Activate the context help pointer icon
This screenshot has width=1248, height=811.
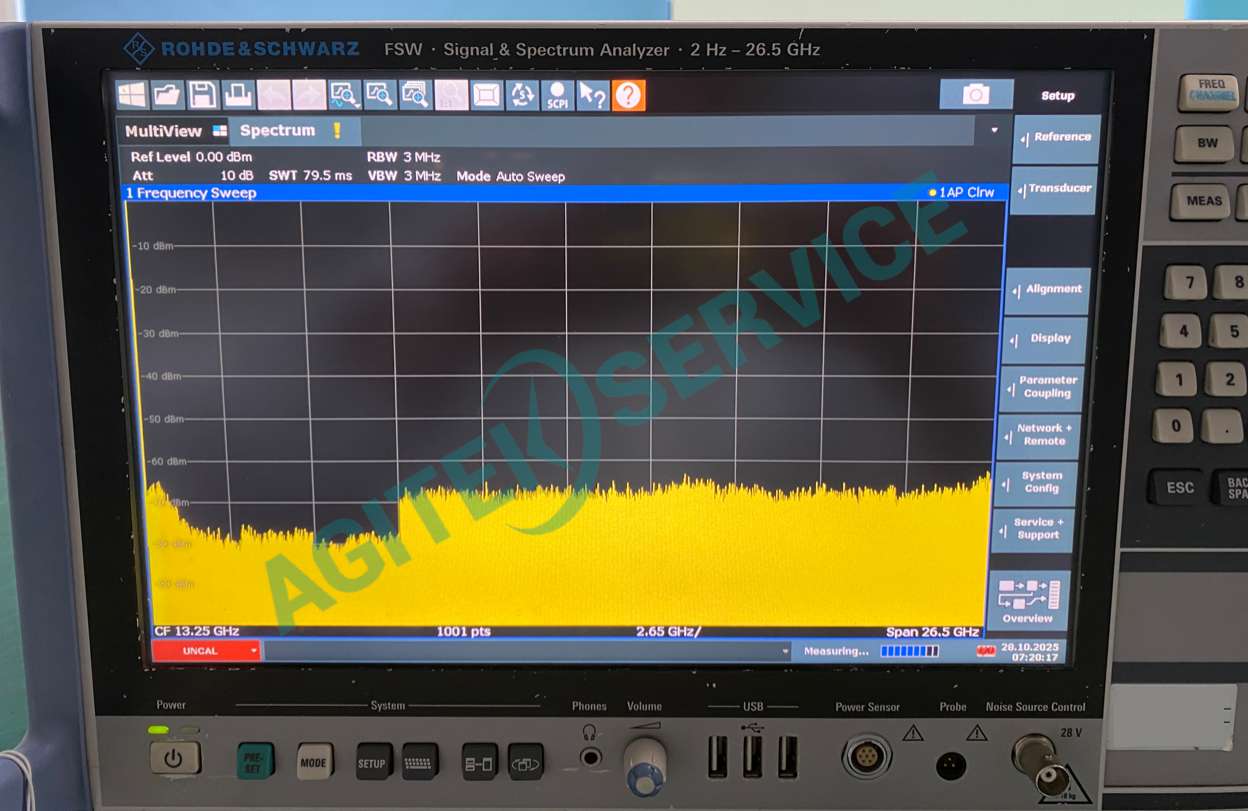(x=593, y=95)
